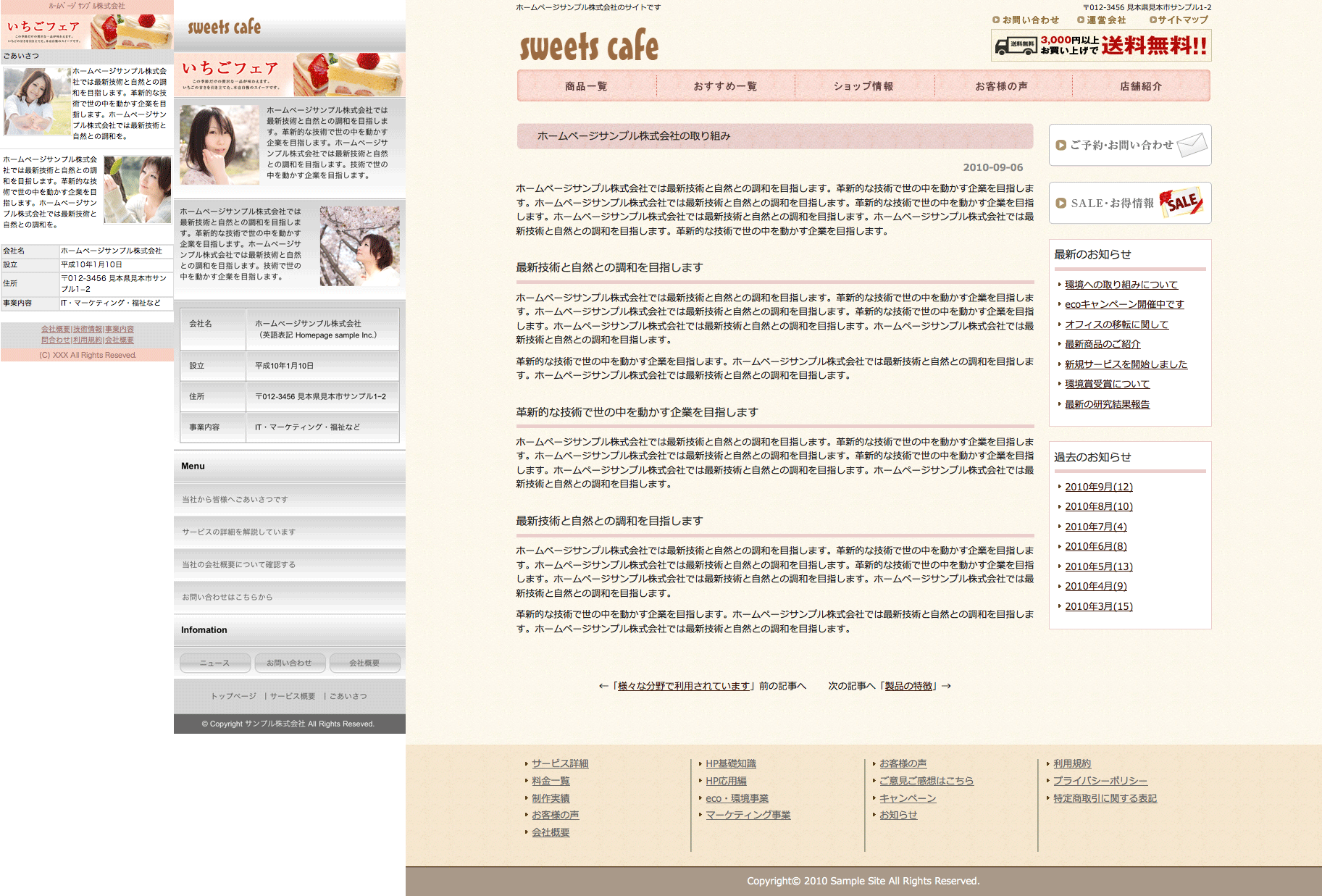
Task: Click circle arrow icon beside お問い合わせ header link
Action: 996,20
